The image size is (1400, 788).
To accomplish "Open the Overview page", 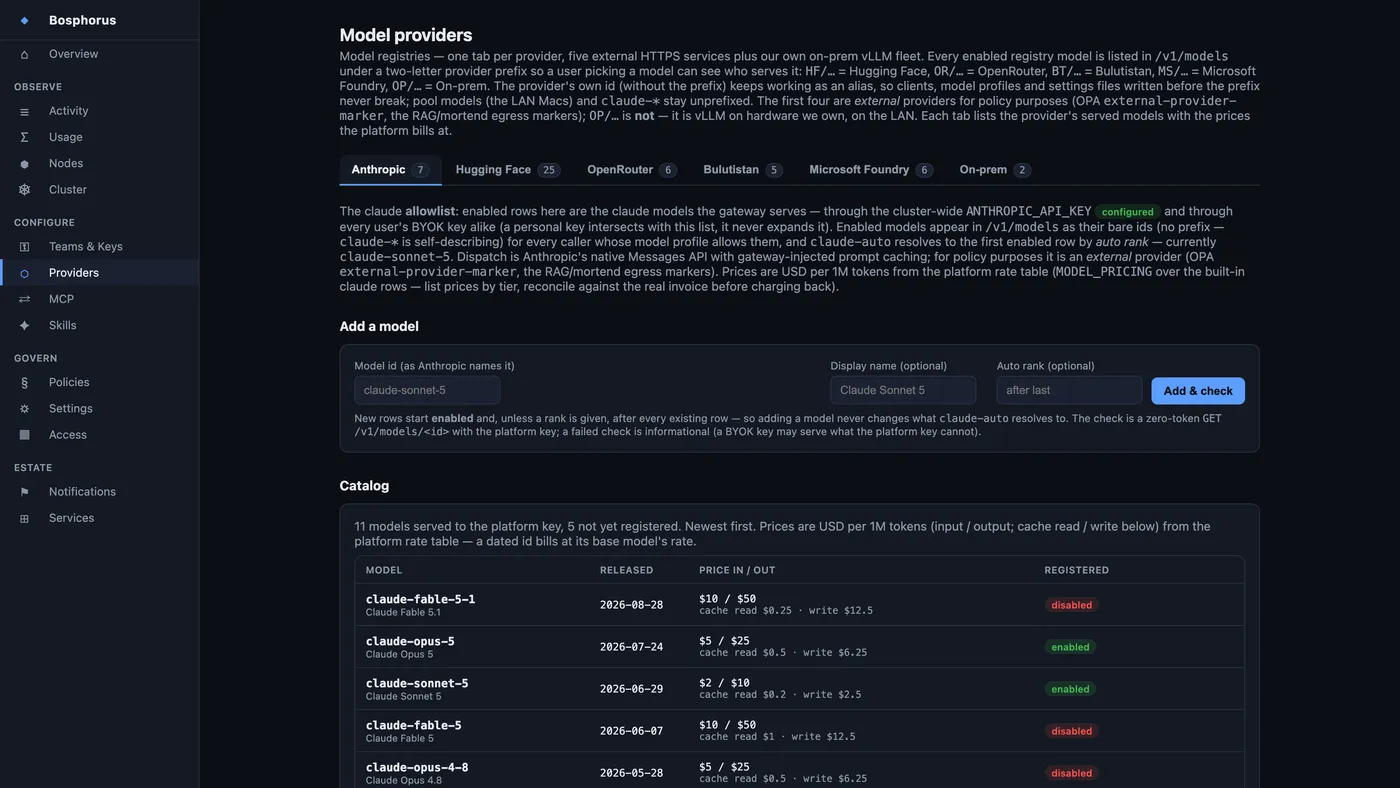I will 99,54.
